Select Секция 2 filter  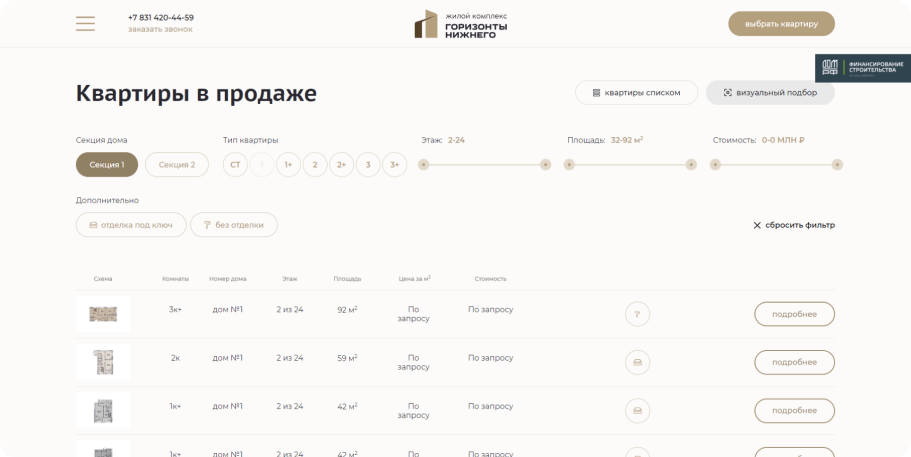coord(177,164)
